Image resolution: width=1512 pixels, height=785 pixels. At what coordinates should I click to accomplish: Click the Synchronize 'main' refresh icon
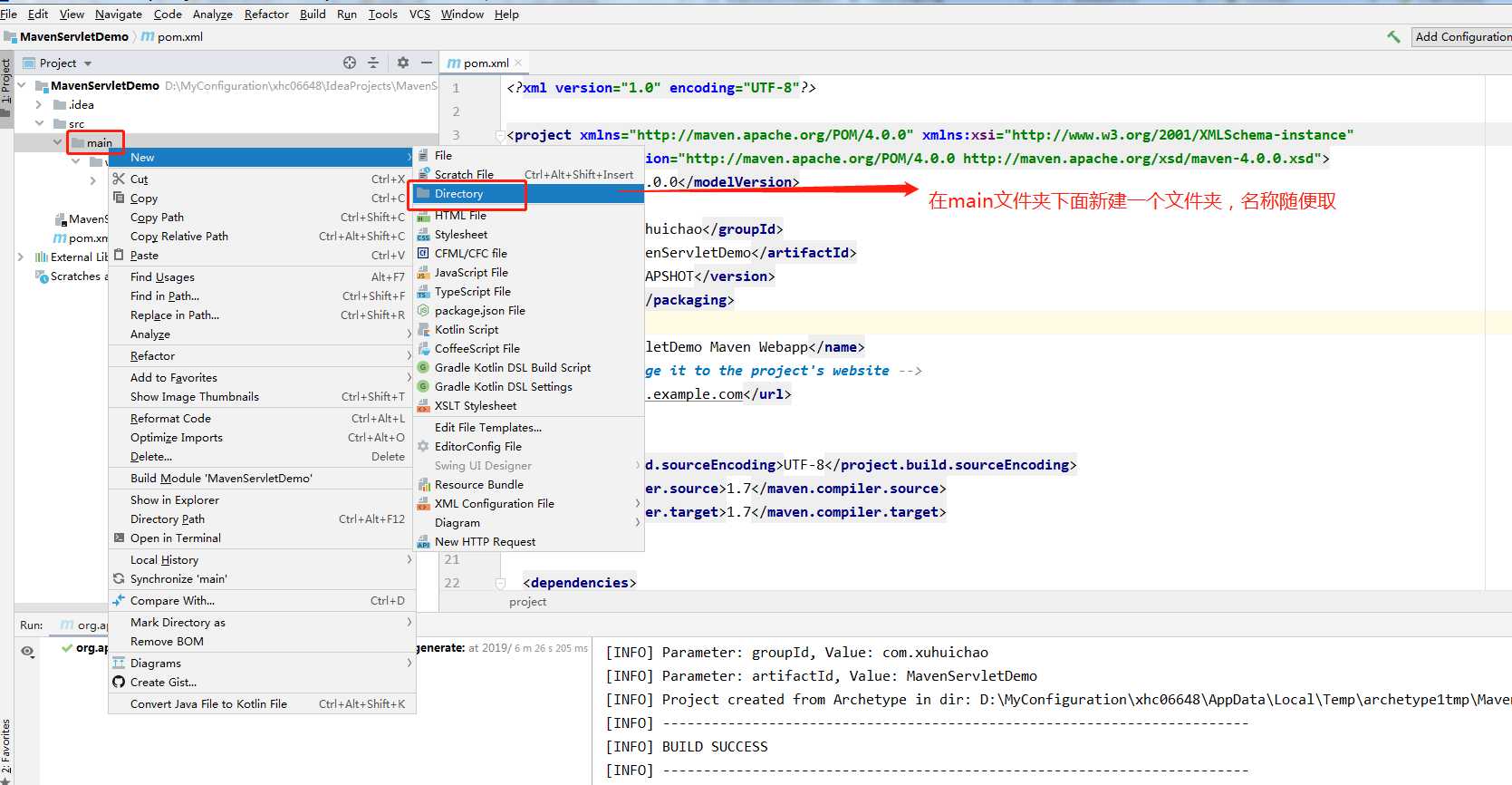(119, 578)
